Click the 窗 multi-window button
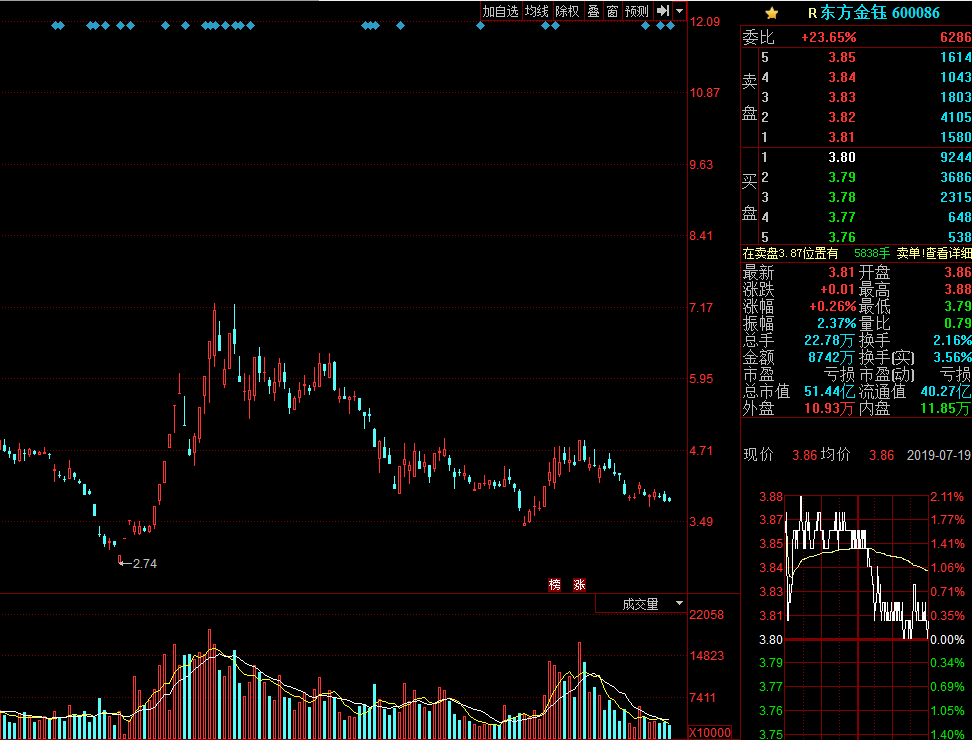Image resolution: width=972 pixels, height=740 pixels. point(612,11)
